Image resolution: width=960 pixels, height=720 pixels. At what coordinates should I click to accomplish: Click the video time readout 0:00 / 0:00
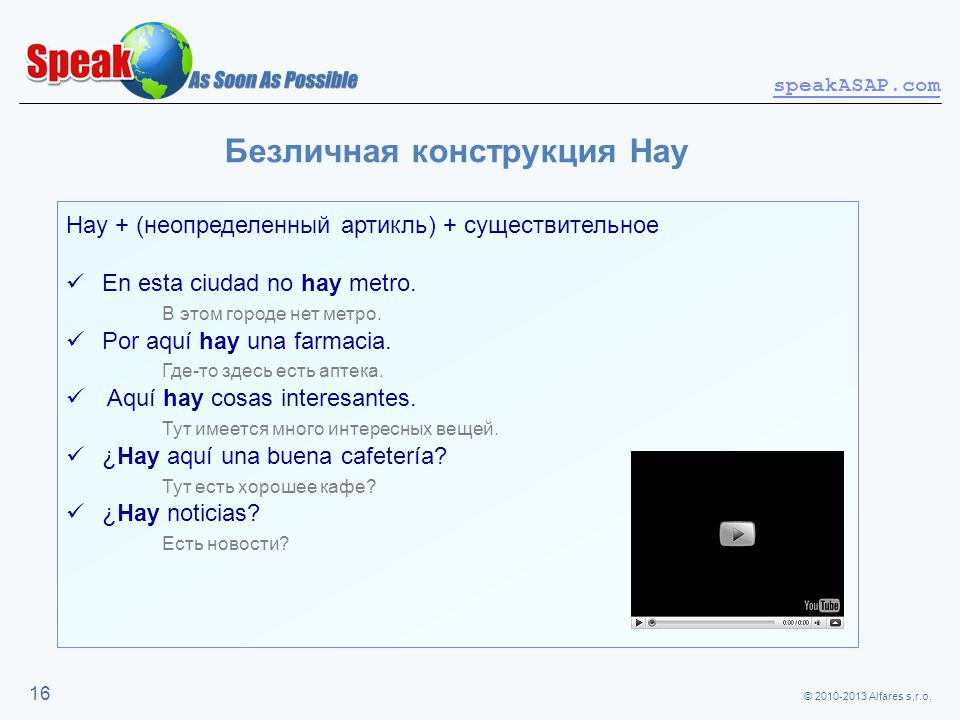[x=795, y=623]
